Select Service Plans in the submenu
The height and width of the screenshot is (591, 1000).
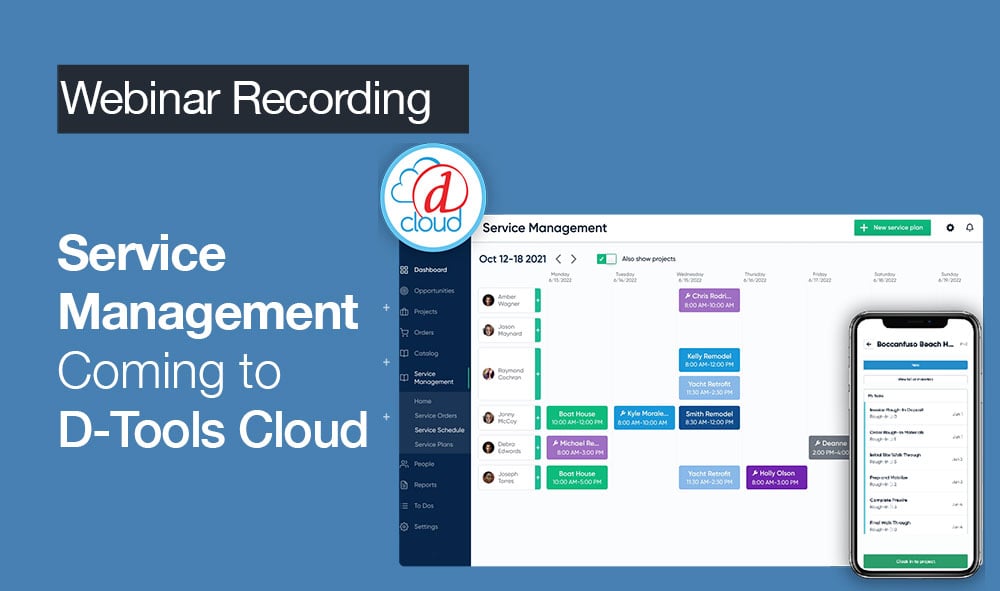(x=434, y=444)
